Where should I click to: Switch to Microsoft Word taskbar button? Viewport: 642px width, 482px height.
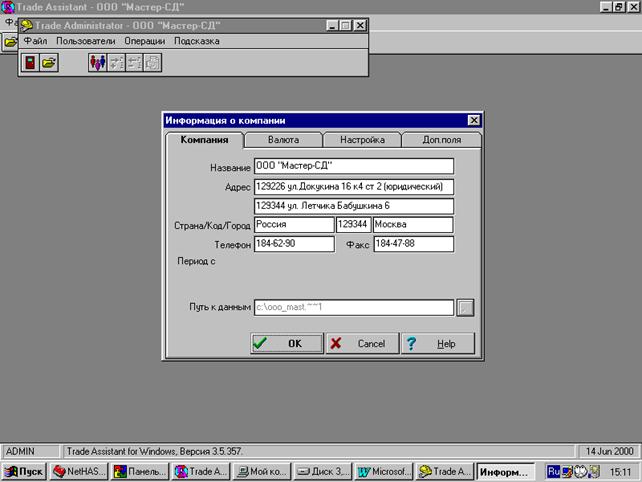[384, 472]
